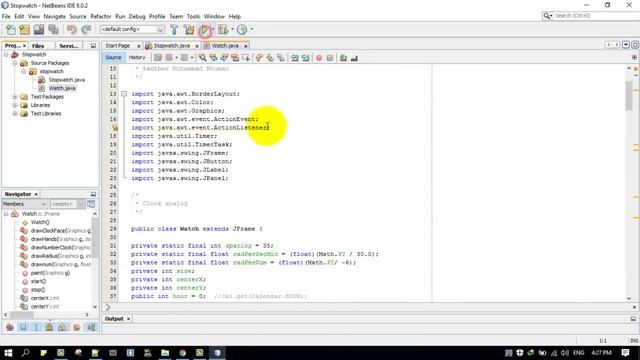Open the Run Project dropdown arrow
Screen dimensions: 640x360
click(213, 29)
